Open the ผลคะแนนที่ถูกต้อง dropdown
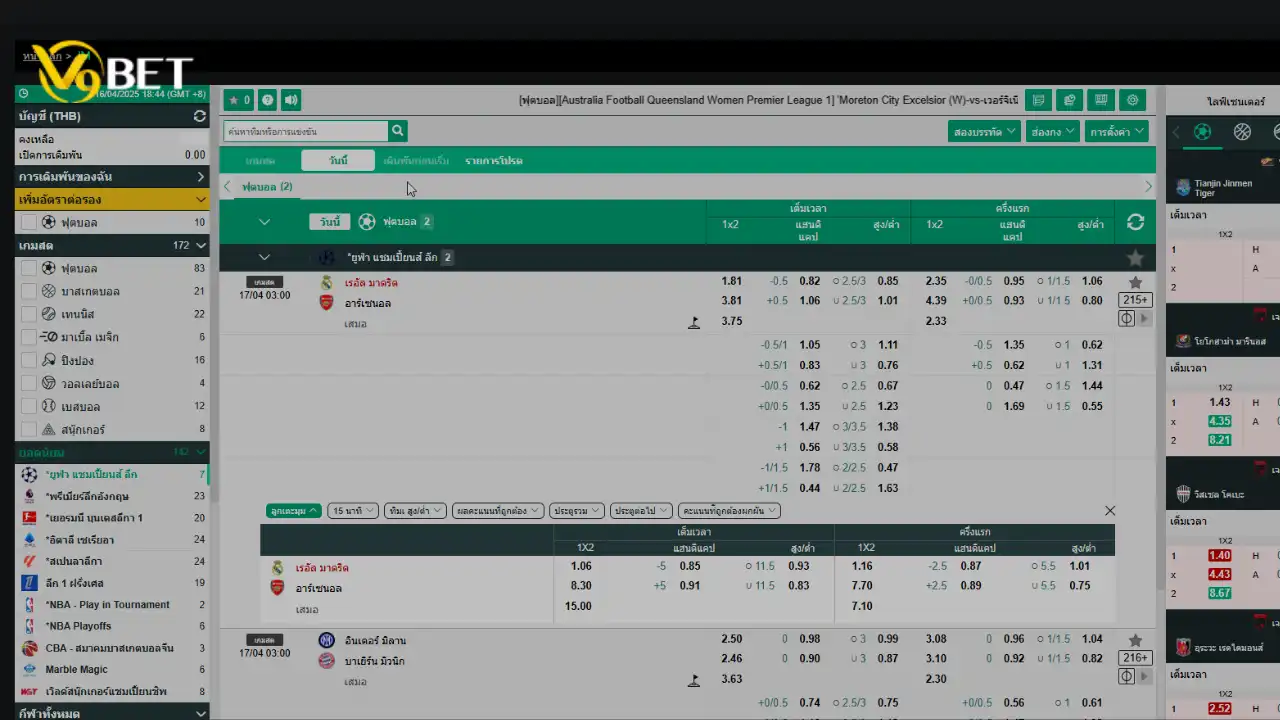Screen dimensions: 1280x720 [498, 511]
